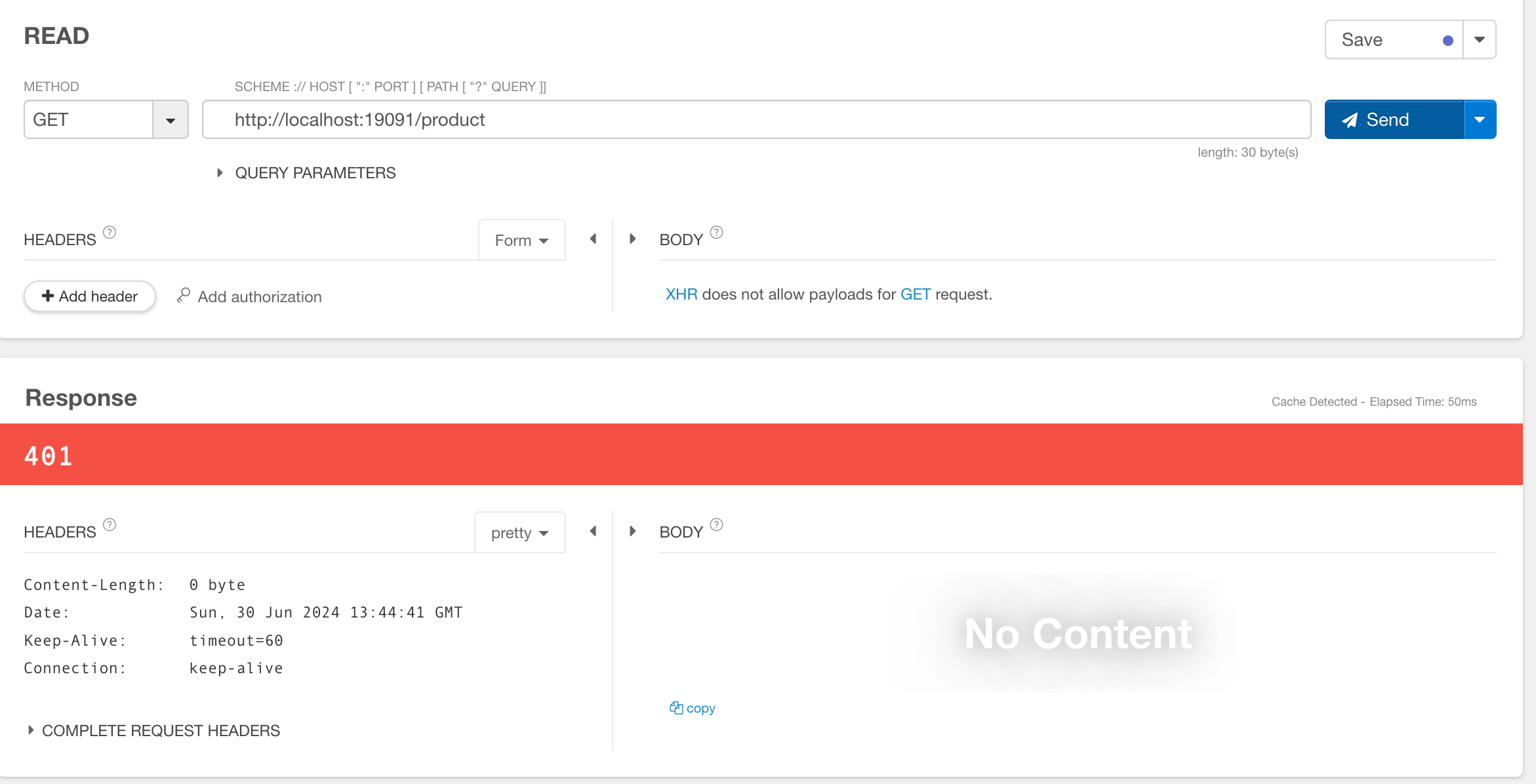Open the Save options dropdown arrow
Viewport: 1536px width, 784px height.
1480,40
